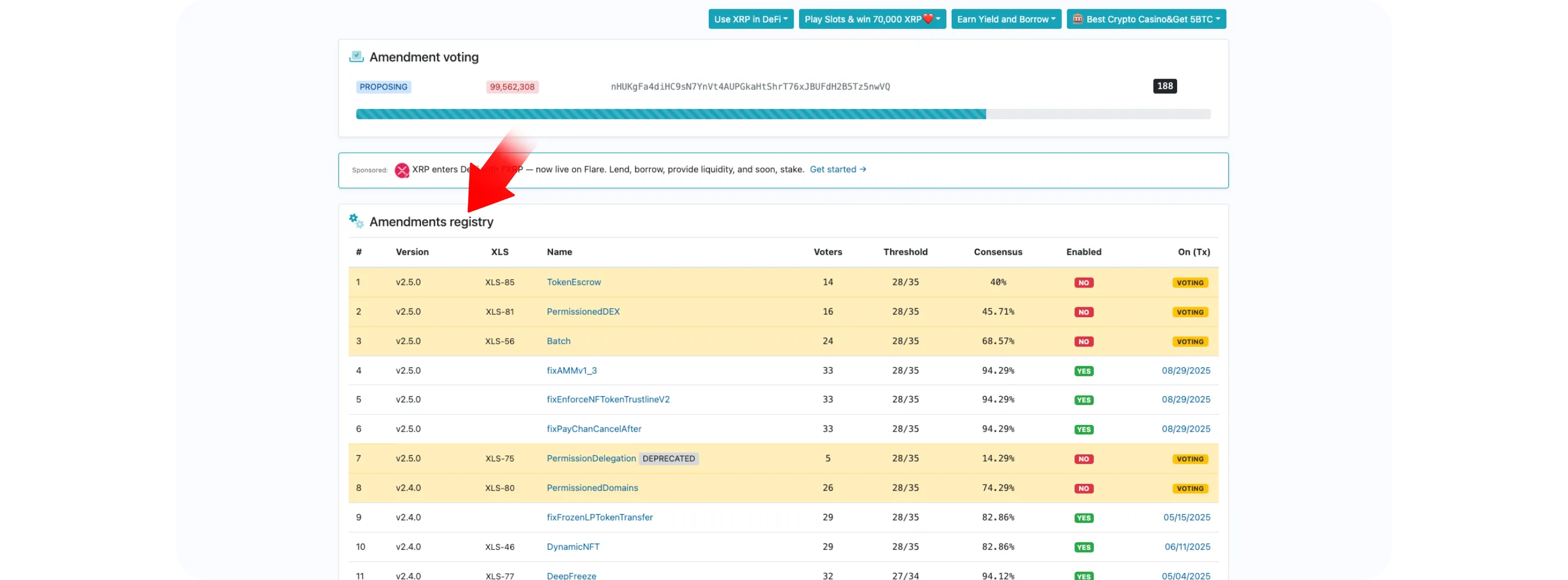Open the Get started sponsored link
1568x580 pixels.
[x=837, y=170]
